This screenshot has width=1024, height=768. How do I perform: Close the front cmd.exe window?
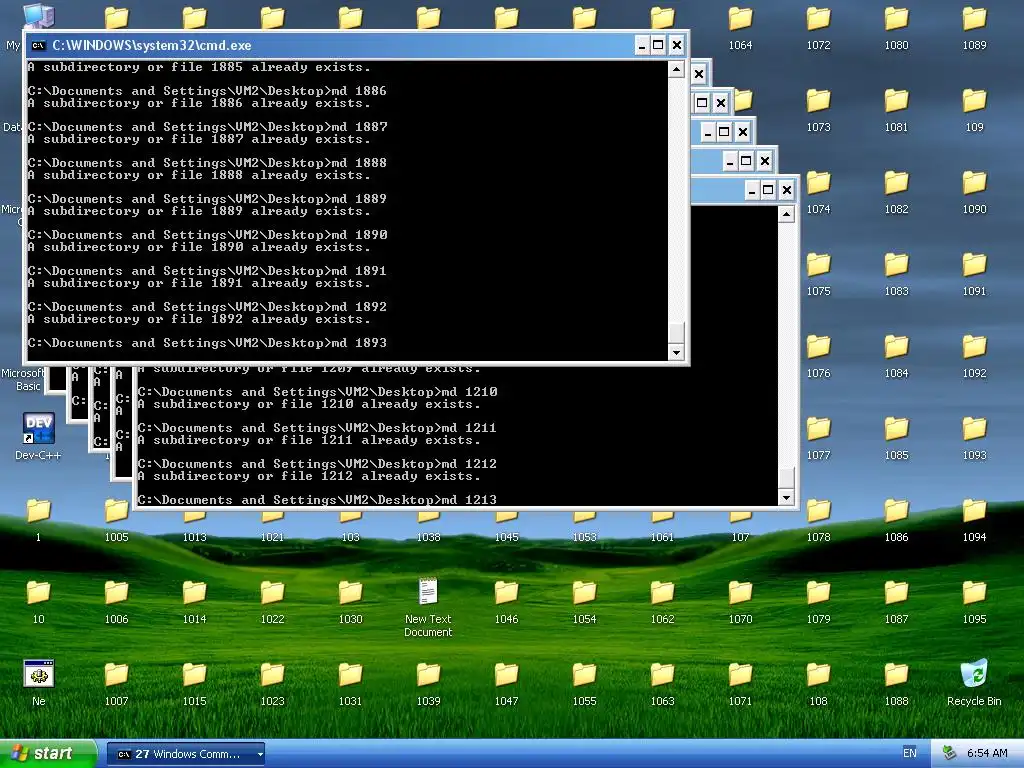pos(677,45)
